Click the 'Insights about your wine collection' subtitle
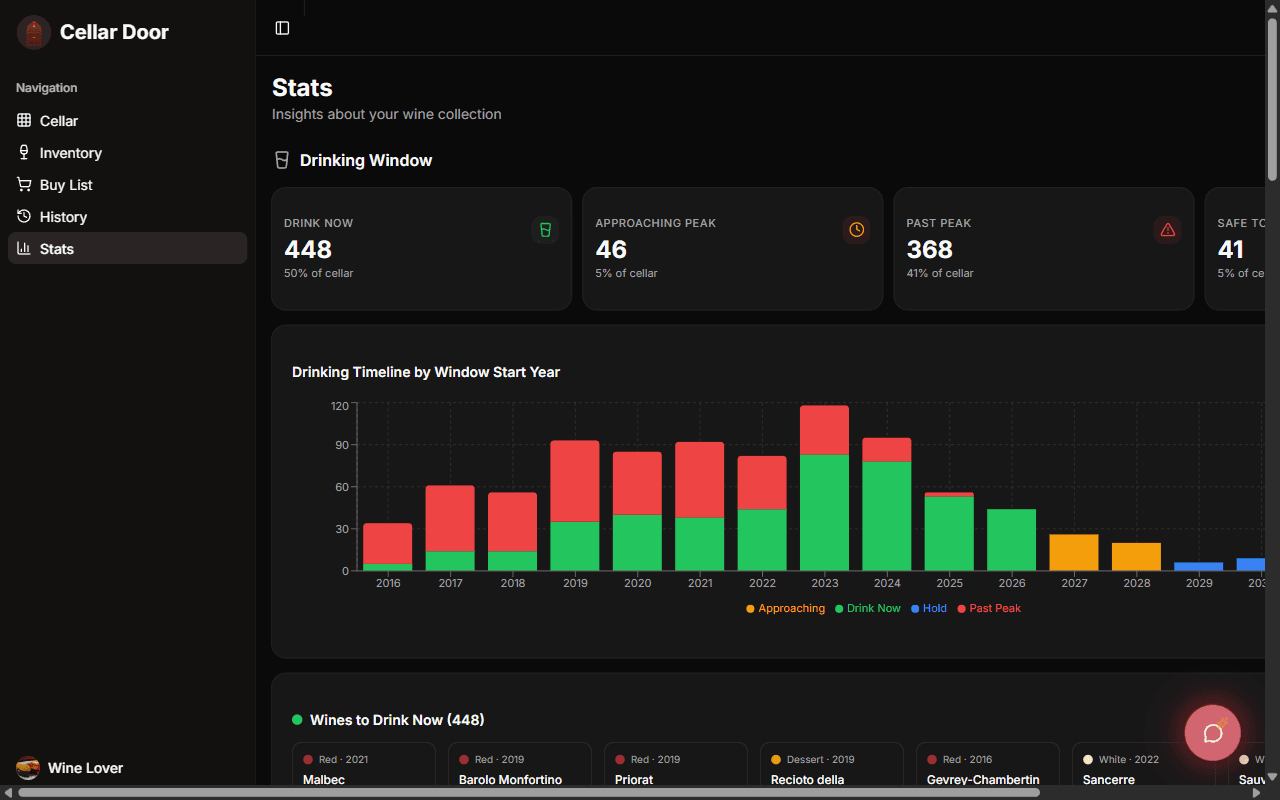Viewport: 1280px width, 800px height. pyautogui.click(x=387, y=114)
